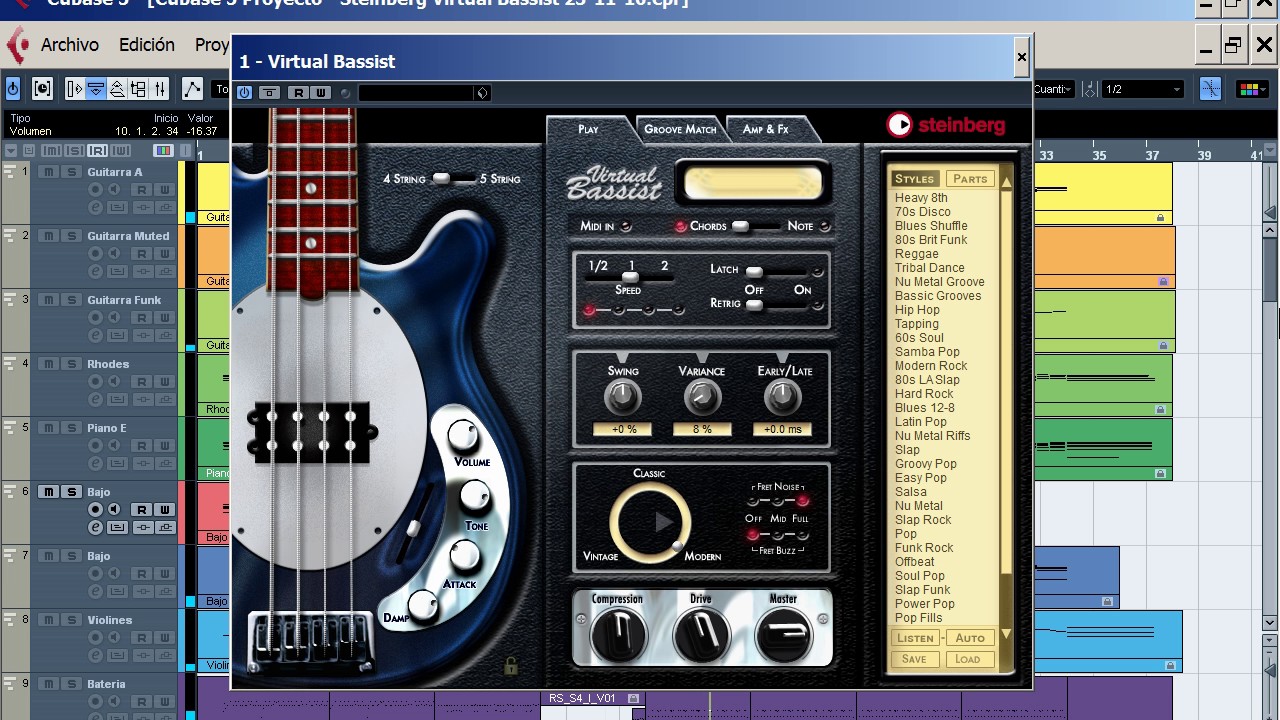The image size is (1280, 720).
Task: Click the global Write automation icon above tracks
Action: [x=121, y=151]
